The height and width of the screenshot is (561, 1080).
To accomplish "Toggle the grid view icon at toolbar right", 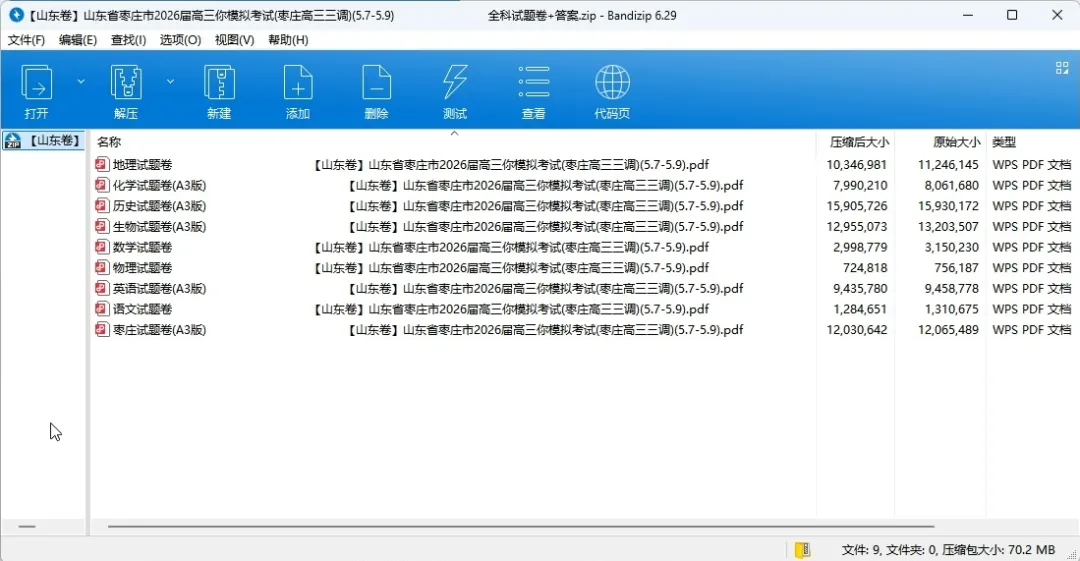I will tap(1062, 68).
